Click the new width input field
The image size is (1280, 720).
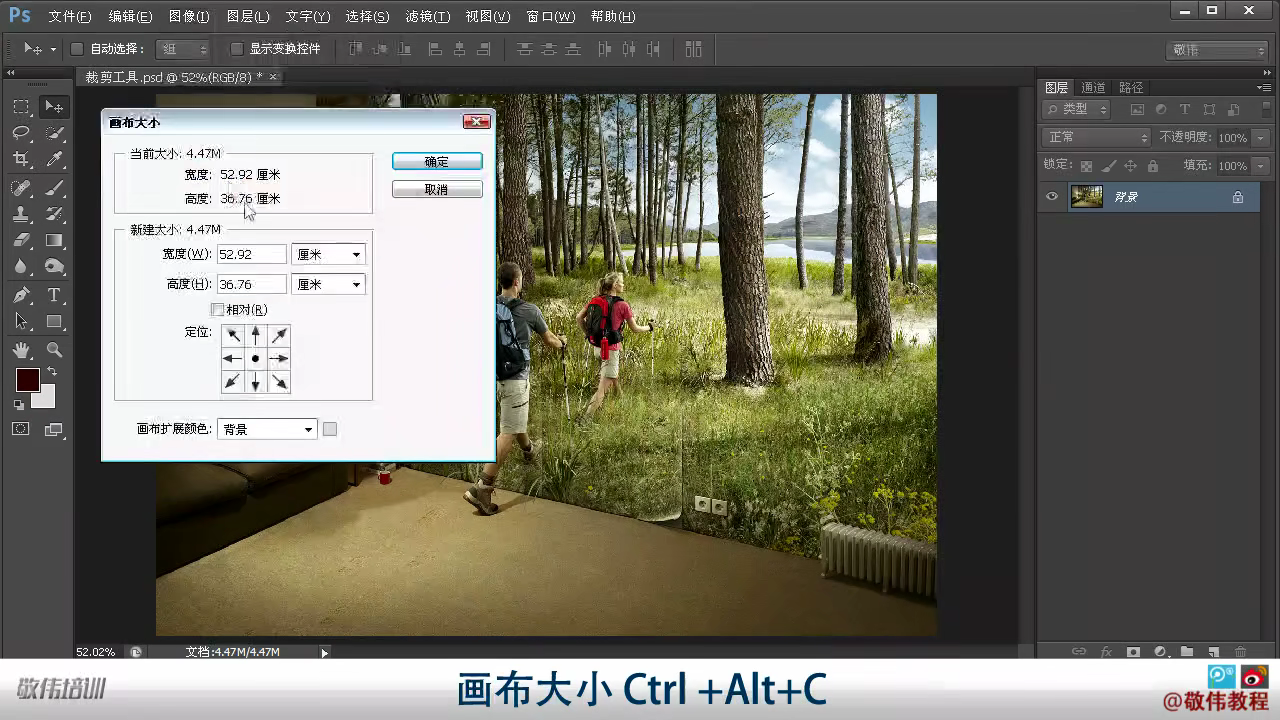tap(252, 255)
